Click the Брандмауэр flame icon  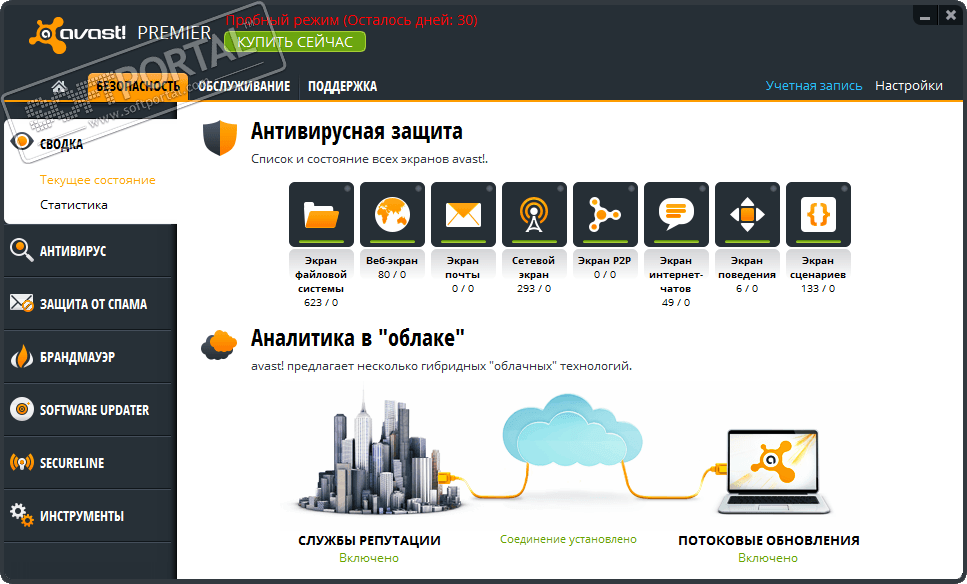pos(22,356)
